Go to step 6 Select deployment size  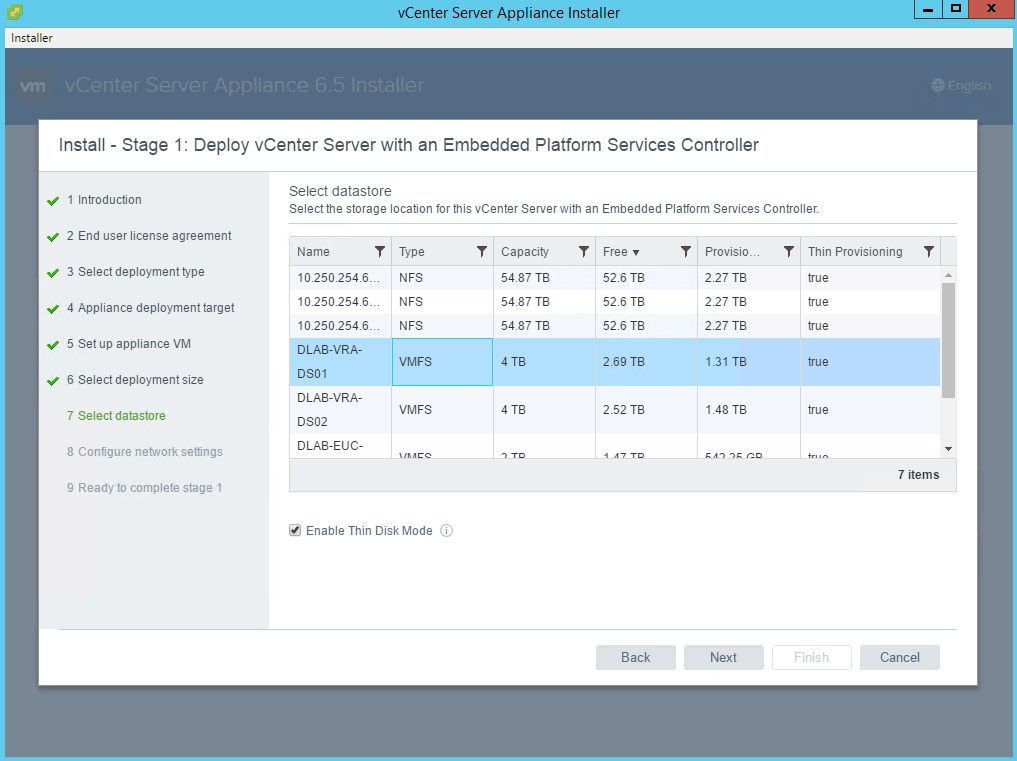tap(140, 380)
